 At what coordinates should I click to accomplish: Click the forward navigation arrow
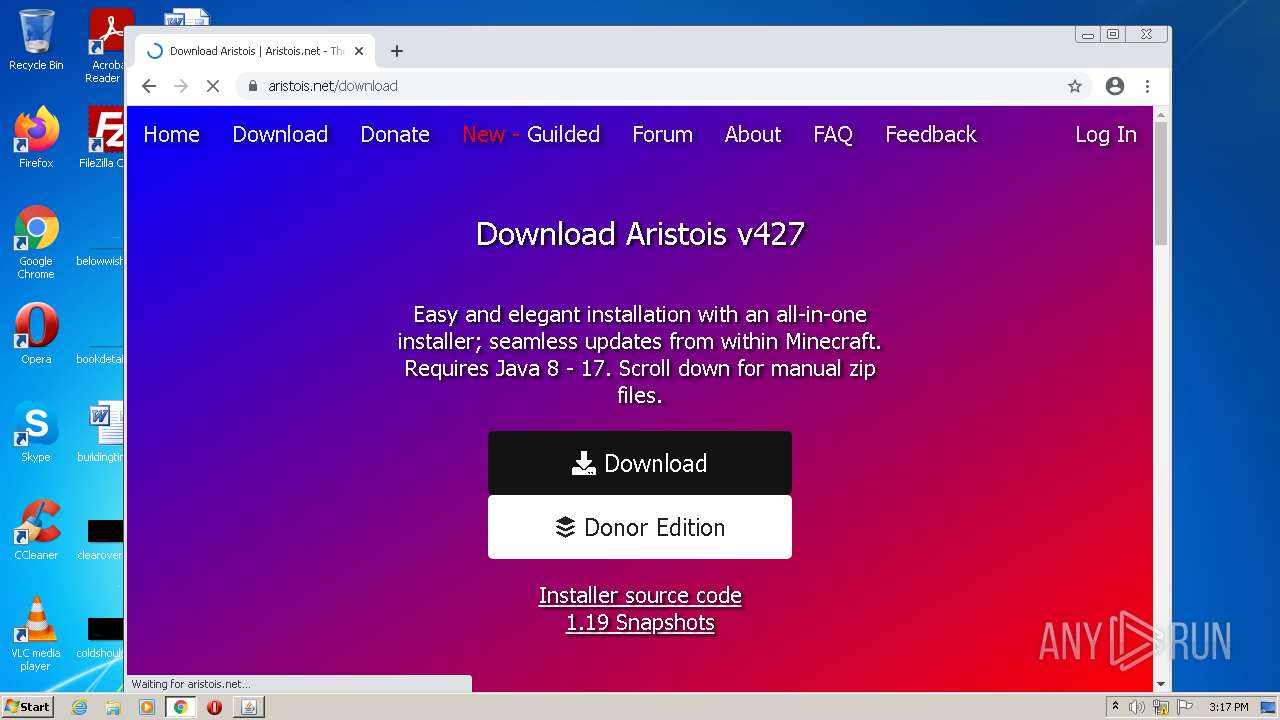[x=181, y=86]
